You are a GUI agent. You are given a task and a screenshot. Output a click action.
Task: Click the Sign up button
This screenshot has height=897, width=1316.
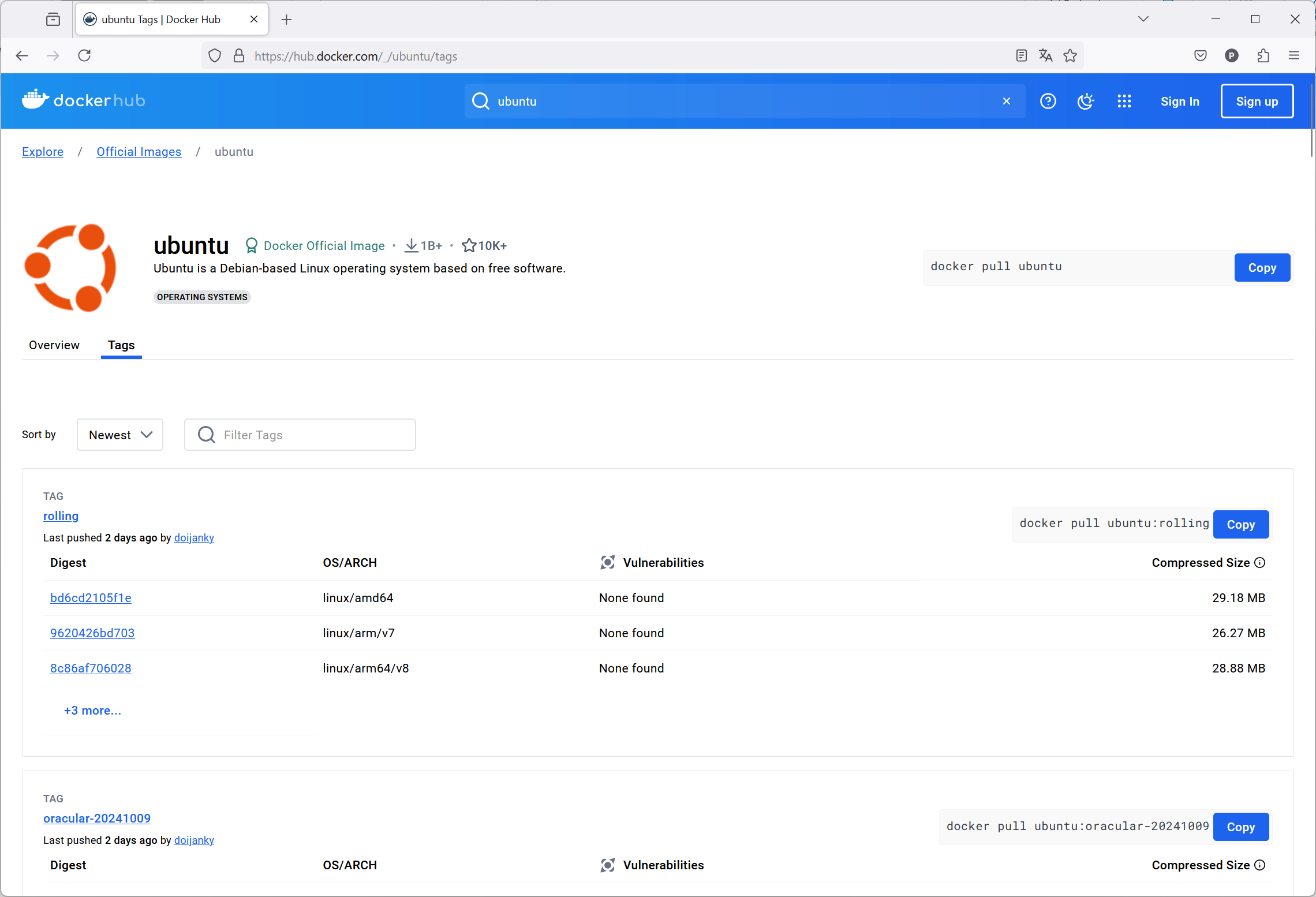[1257, 102]
